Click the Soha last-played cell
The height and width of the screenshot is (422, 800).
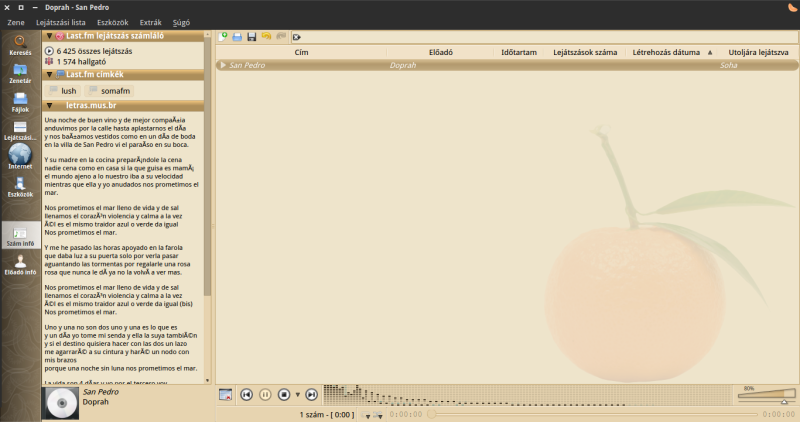point(728,65)
